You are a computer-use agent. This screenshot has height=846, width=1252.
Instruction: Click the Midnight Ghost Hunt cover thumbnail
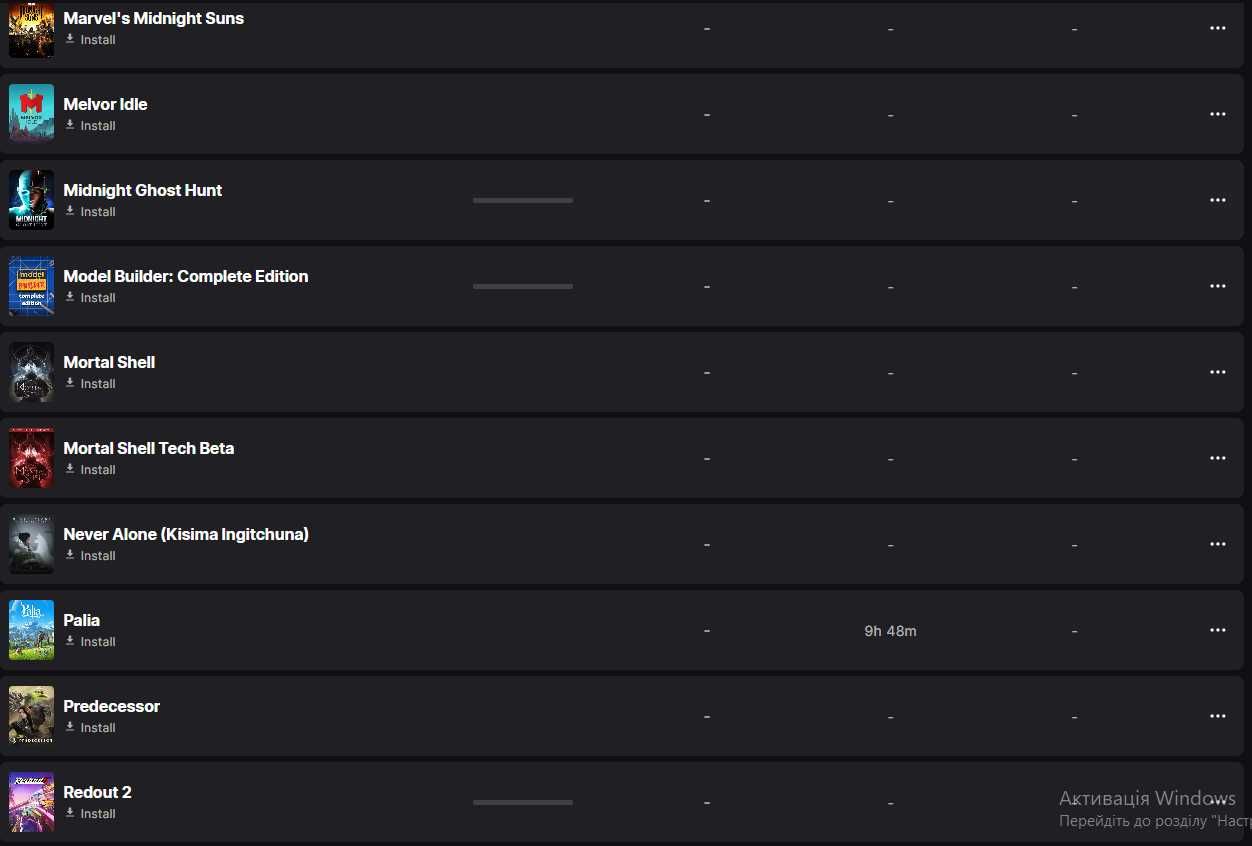pos(32,200)
